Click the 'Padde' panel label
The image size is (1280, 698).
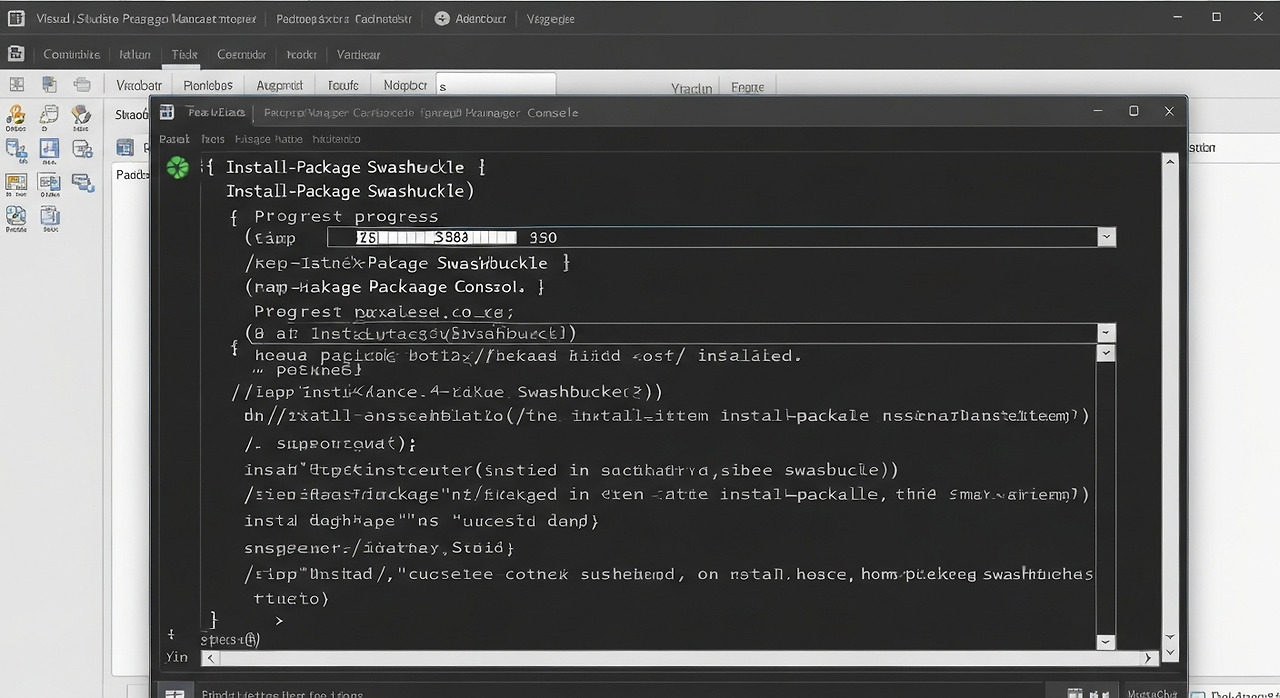(x=132, y=175)
